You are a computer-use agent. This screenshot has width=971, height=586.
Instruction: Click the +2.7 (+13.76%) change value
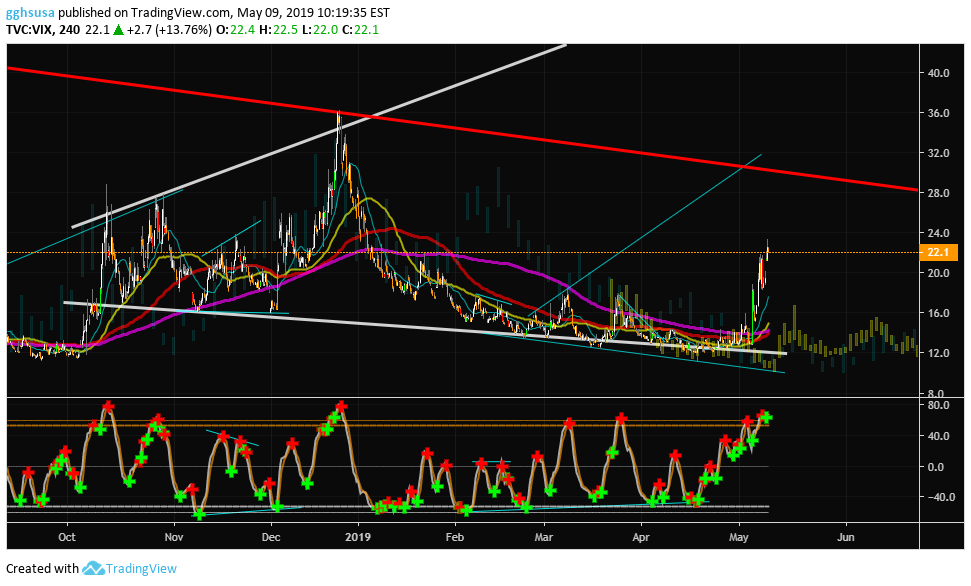click(x=170, y=29)
